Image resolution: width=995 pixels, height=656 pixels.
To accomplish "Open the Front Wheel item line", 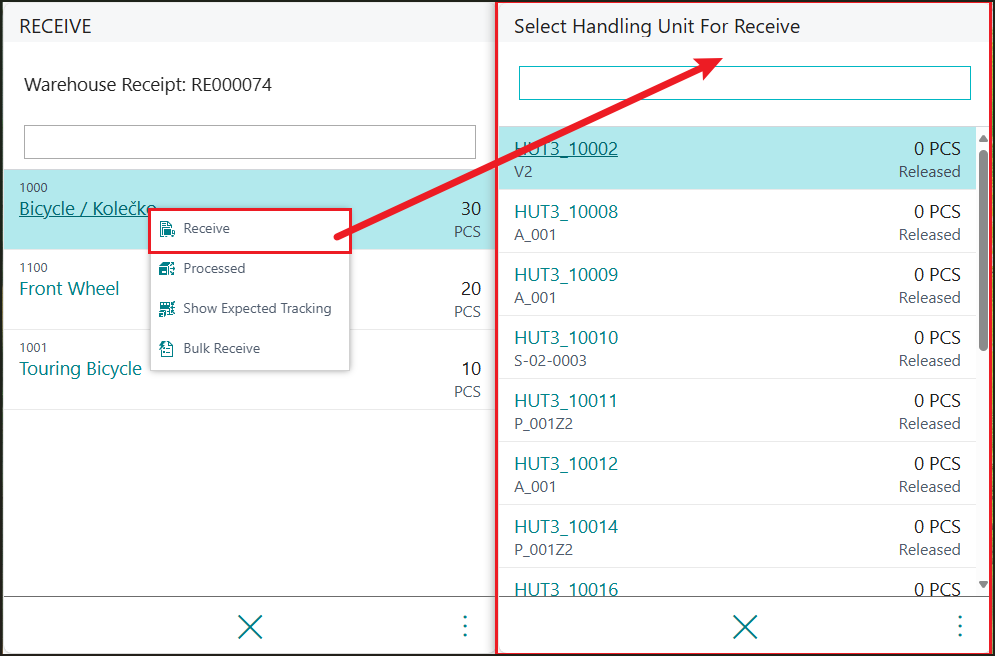I will click(69, 289).
